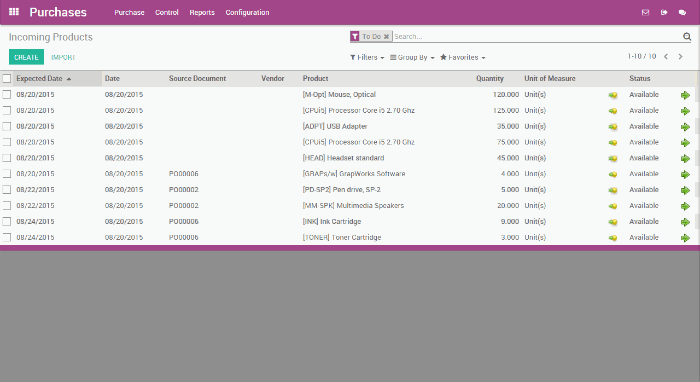Viewport: 700px width, 382px height.
Task: Click green arrow for Mouse, Optical row
Action: click(x=685, y=95)
